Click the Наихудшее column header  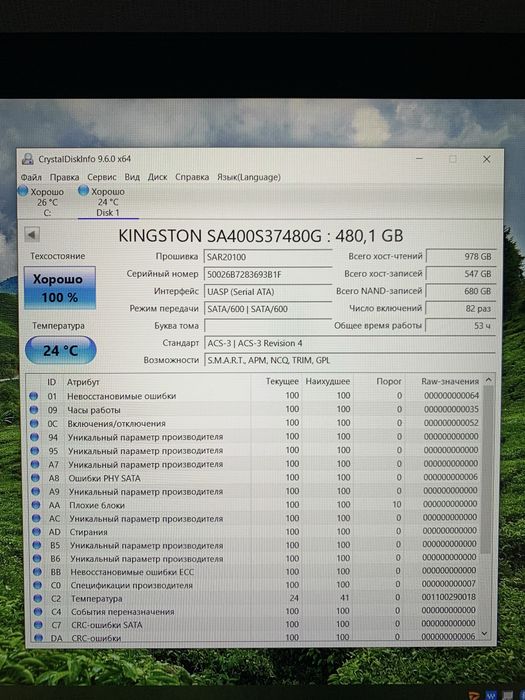click(328, 382)
